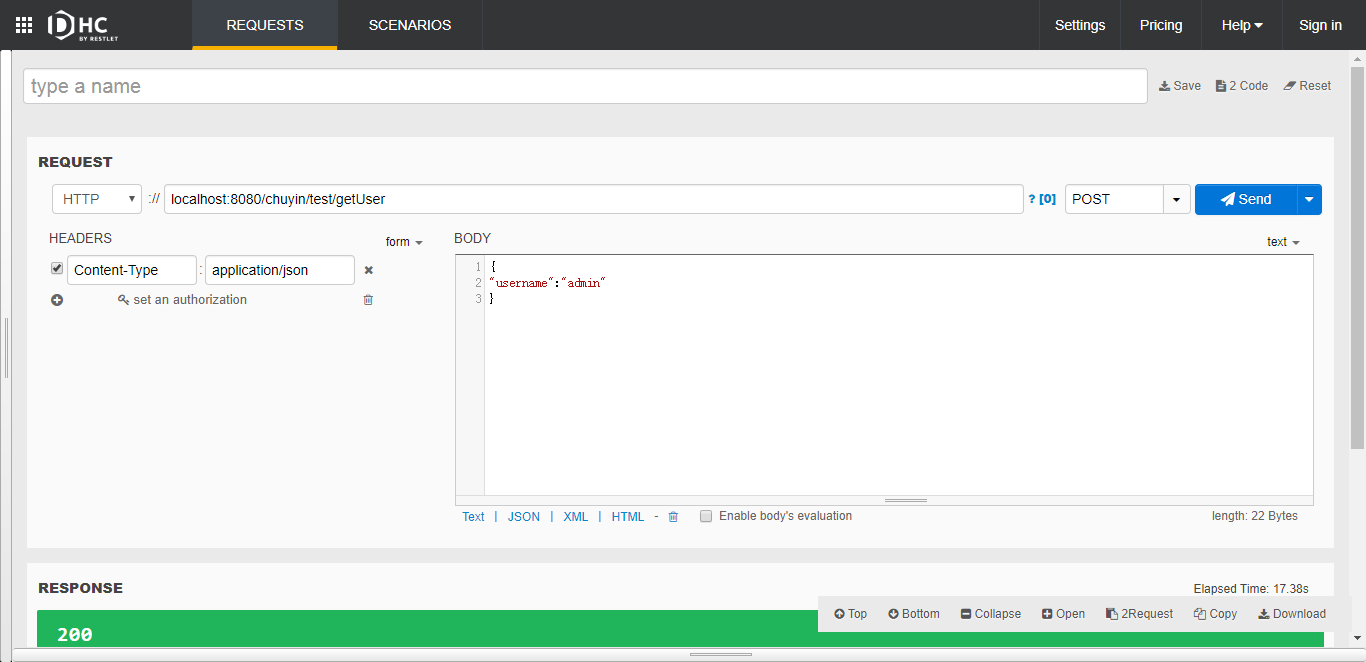This screenshot has width=1366, height=662.
Task: Toggle the Content-Type header checkbox
Action: (57, 269)
